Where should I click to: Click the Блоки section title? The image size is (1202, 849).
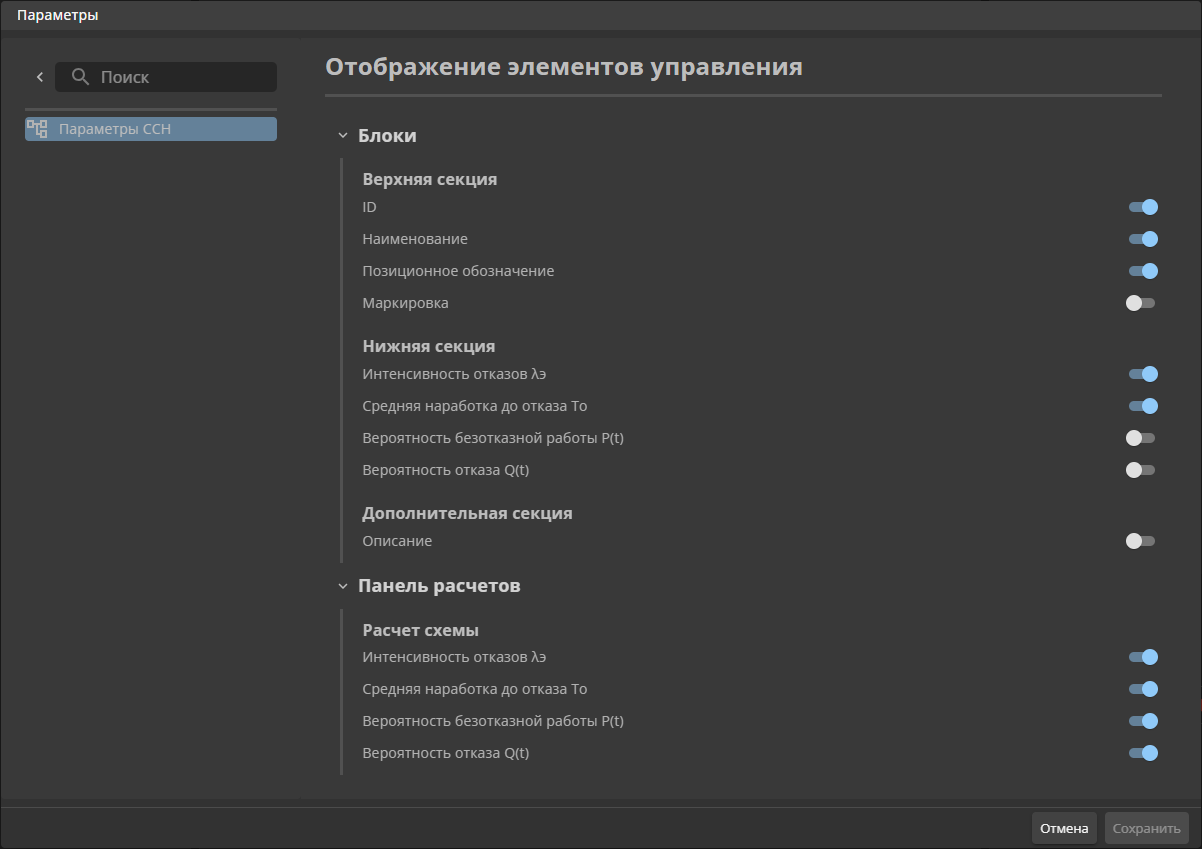point(387,135)
